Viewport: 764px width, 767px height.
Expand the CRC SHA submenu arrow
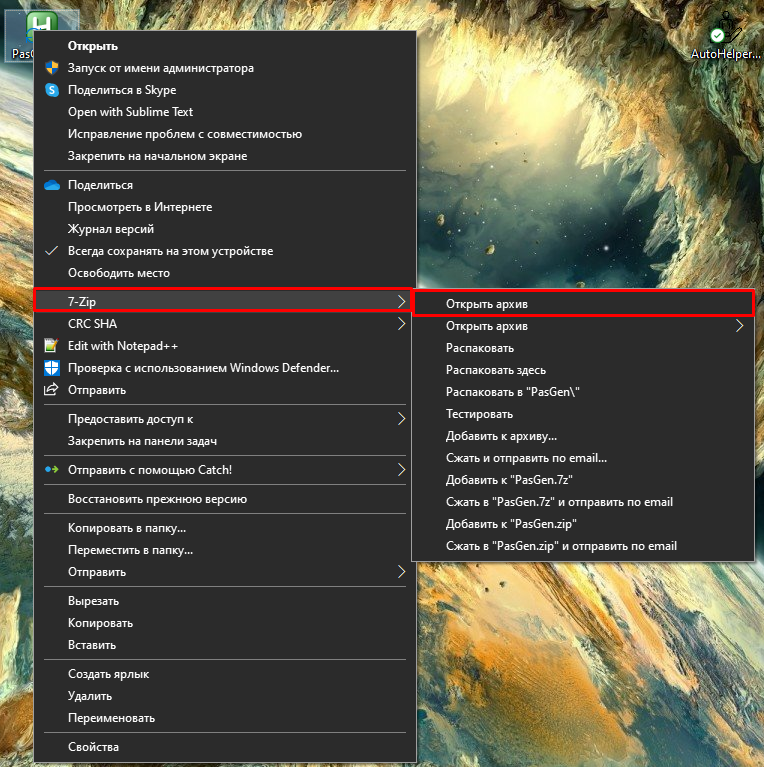point(401,323)
